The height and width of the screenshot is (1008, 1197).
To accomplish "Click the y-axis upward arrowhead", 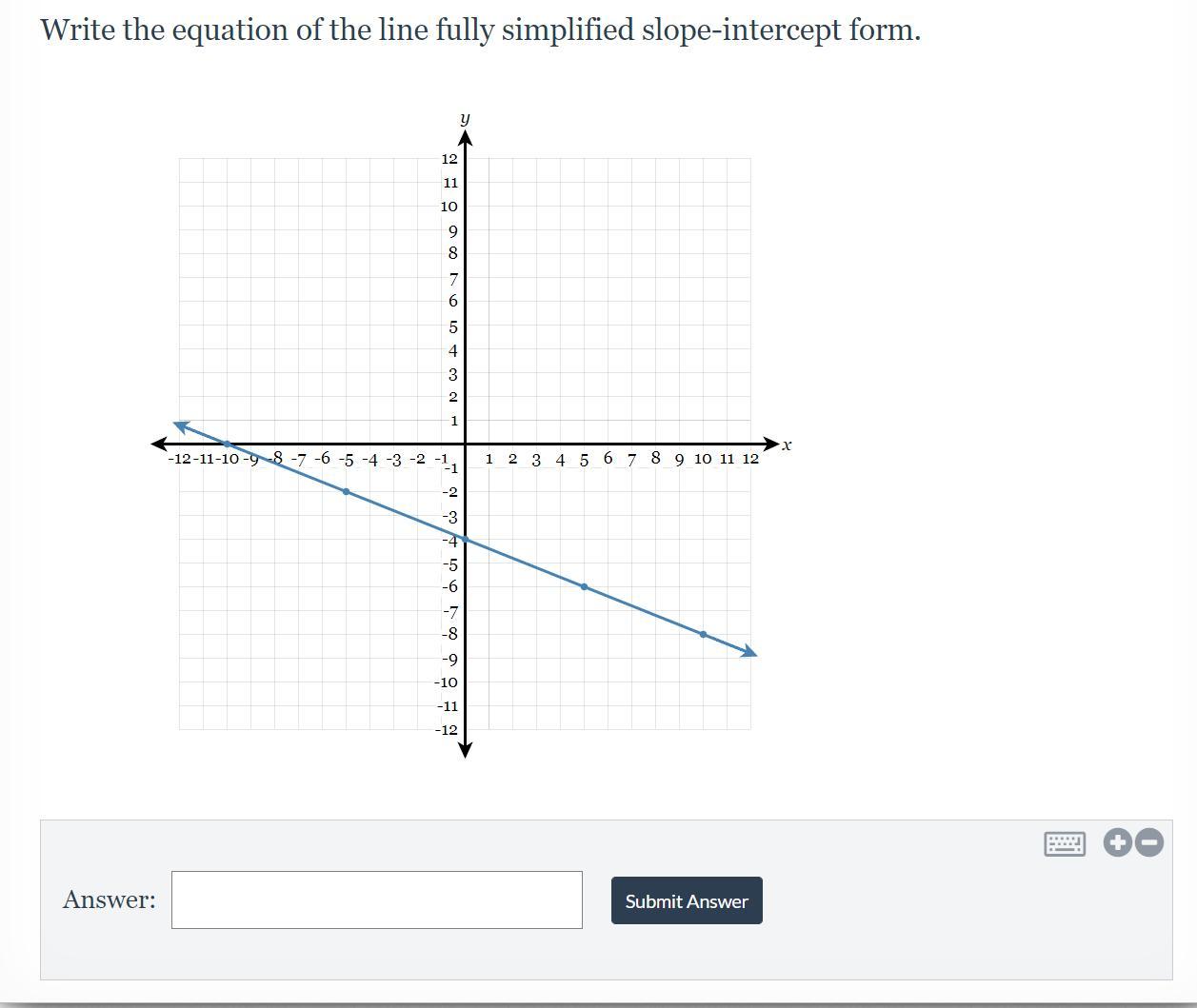I will [x=465, y=139].
